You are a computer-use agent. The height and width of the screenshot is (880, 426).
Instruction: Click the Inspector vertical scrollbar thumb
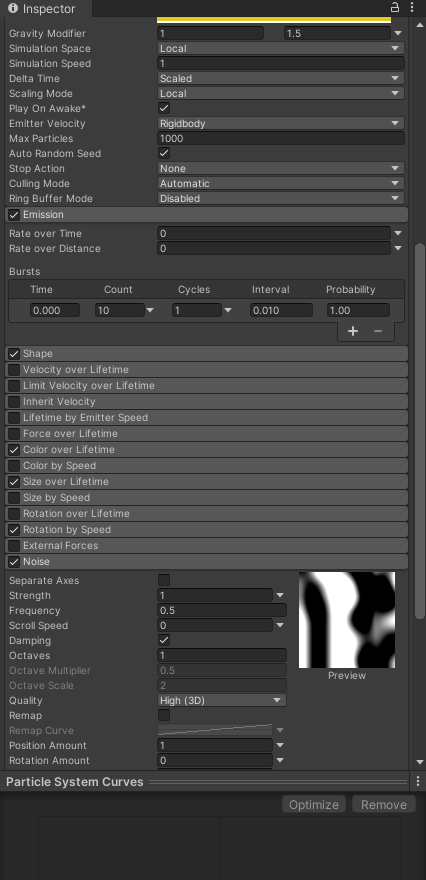[x=419, y=431]
